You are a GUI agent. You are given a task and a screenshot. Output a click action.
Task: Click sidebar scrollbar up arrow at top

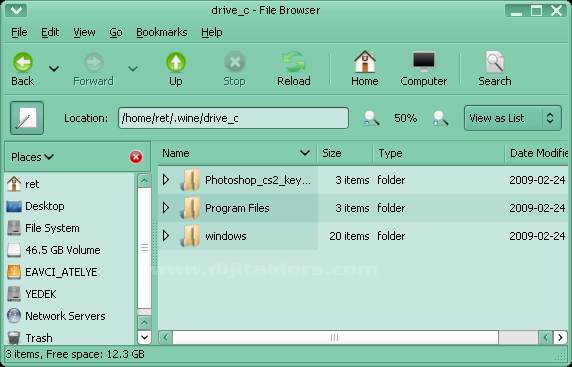144,181
